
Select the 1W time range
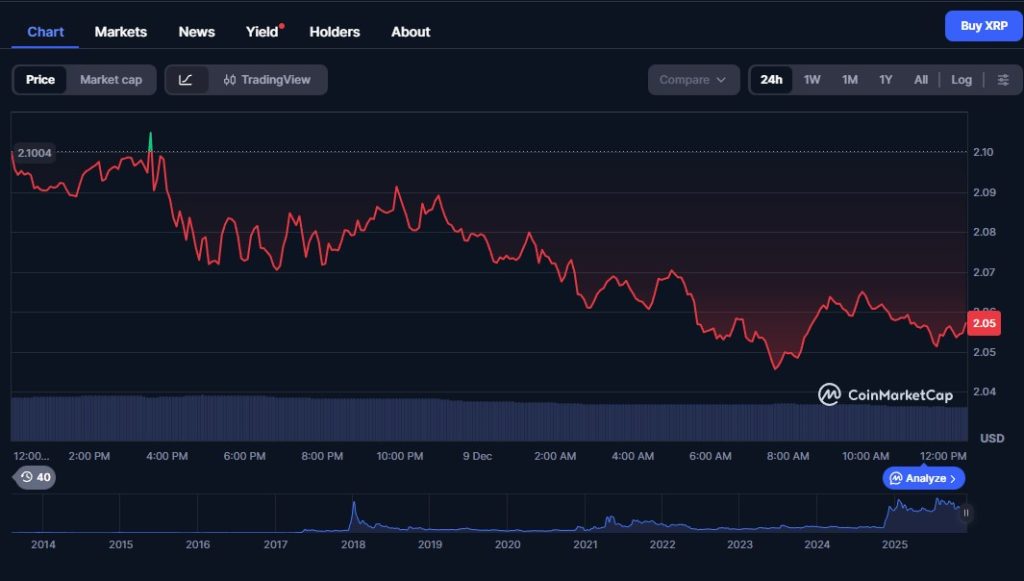[x=812, y=80]
